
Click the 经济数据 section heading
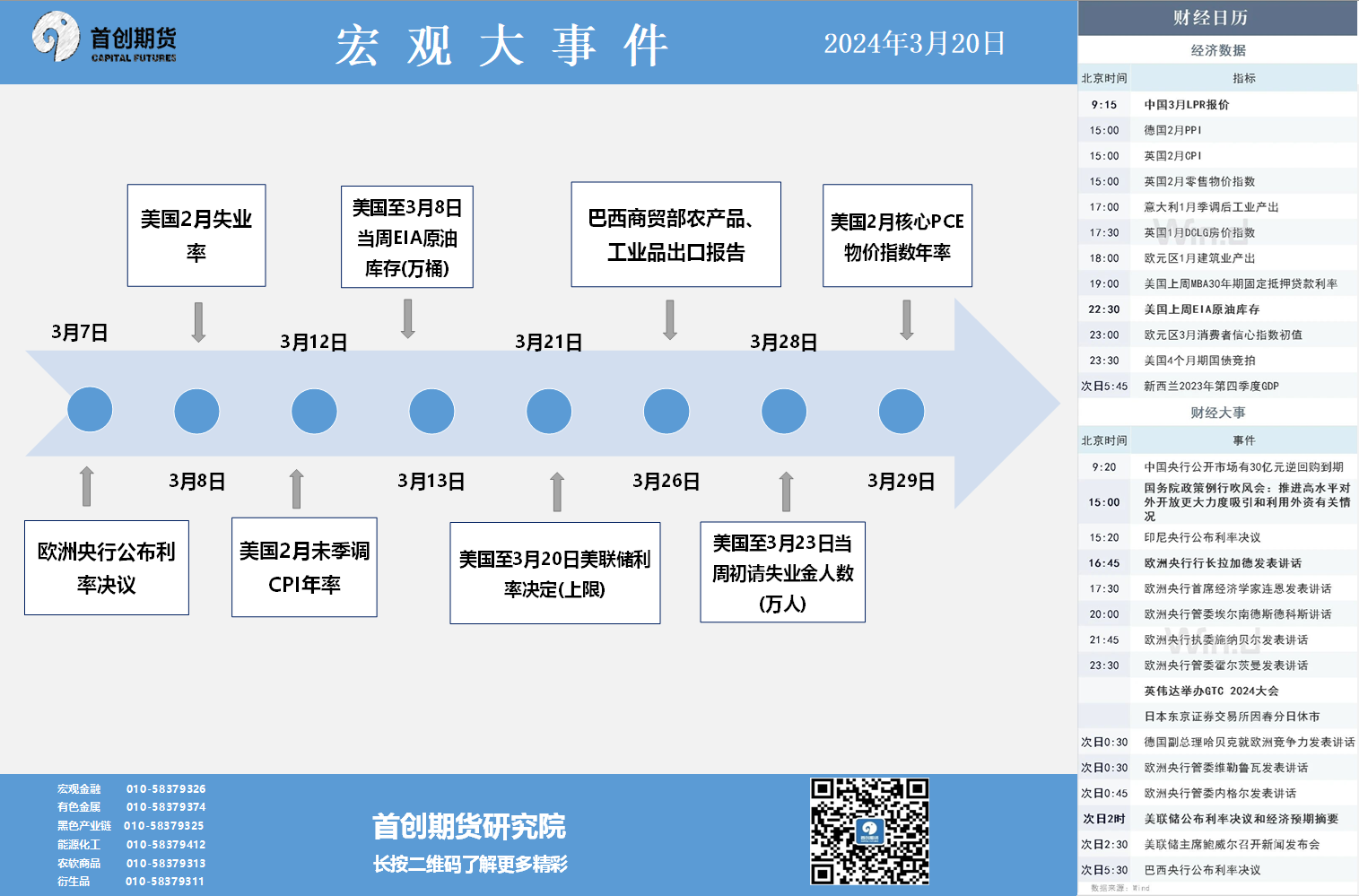pos(1217,50)
